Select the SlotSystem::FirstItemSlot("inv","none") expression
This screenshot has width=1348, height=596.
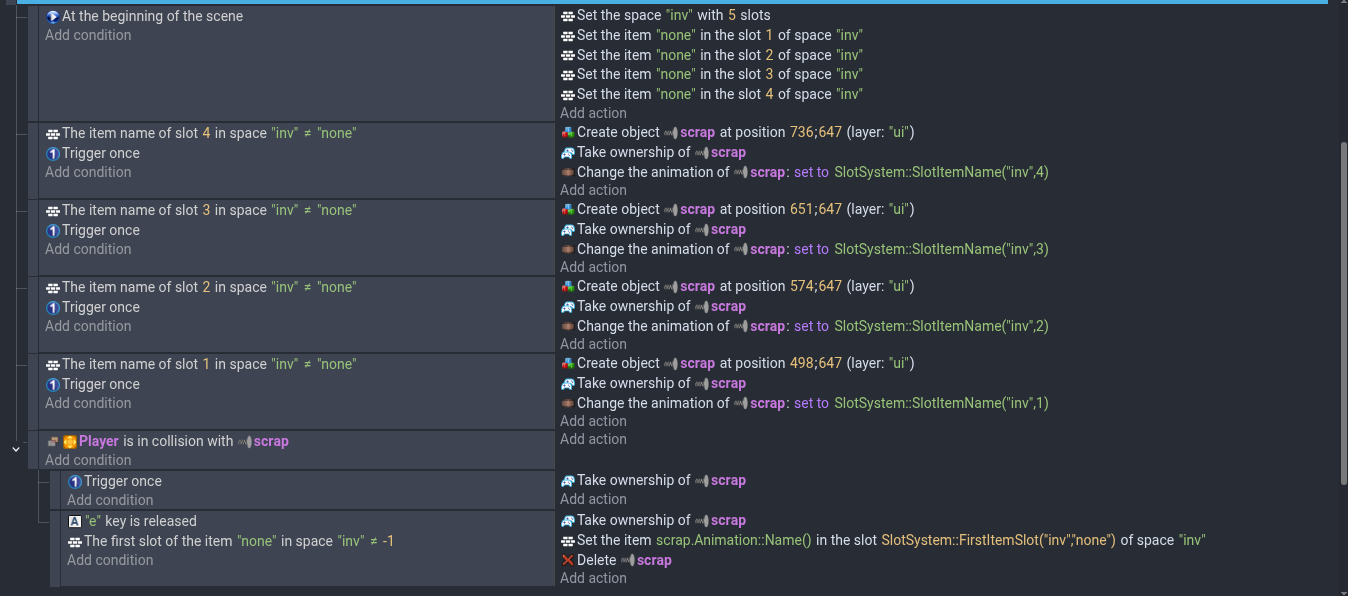coord(998,540)
